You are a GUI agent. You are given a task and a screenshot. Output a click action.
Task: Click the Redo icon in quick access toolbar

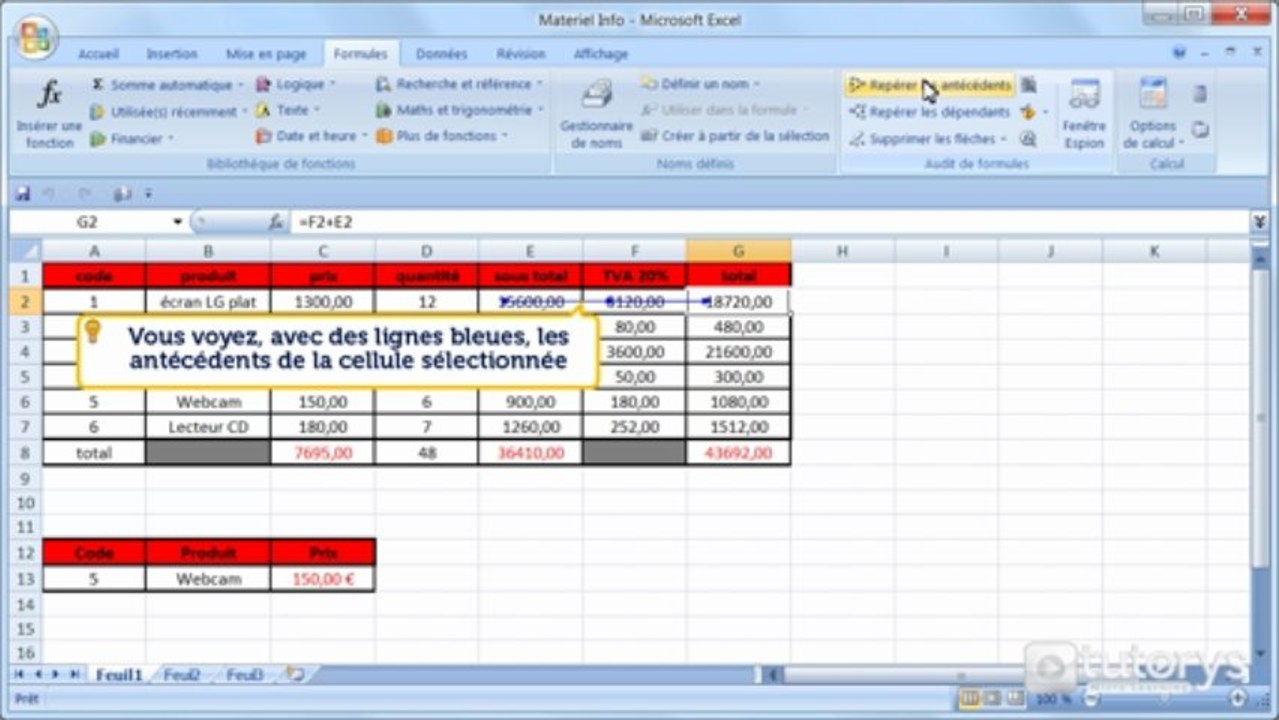point(85,194)
